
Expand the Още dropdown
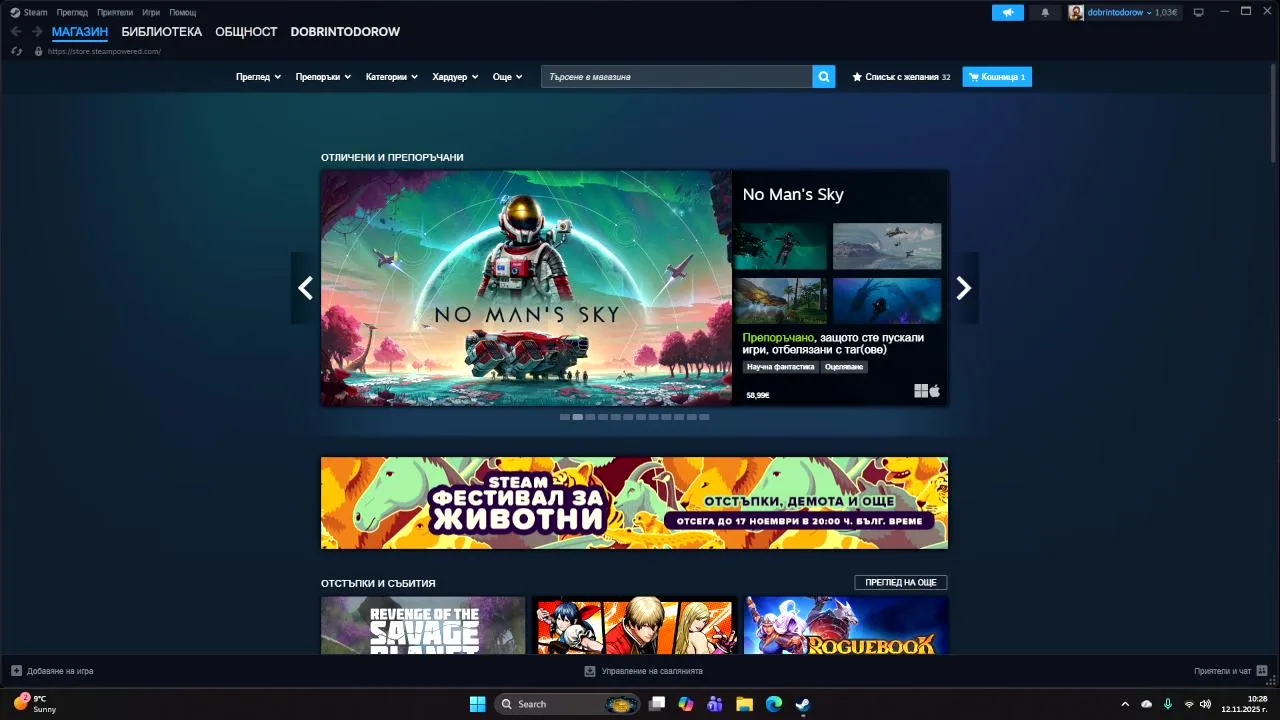[507, 77]
